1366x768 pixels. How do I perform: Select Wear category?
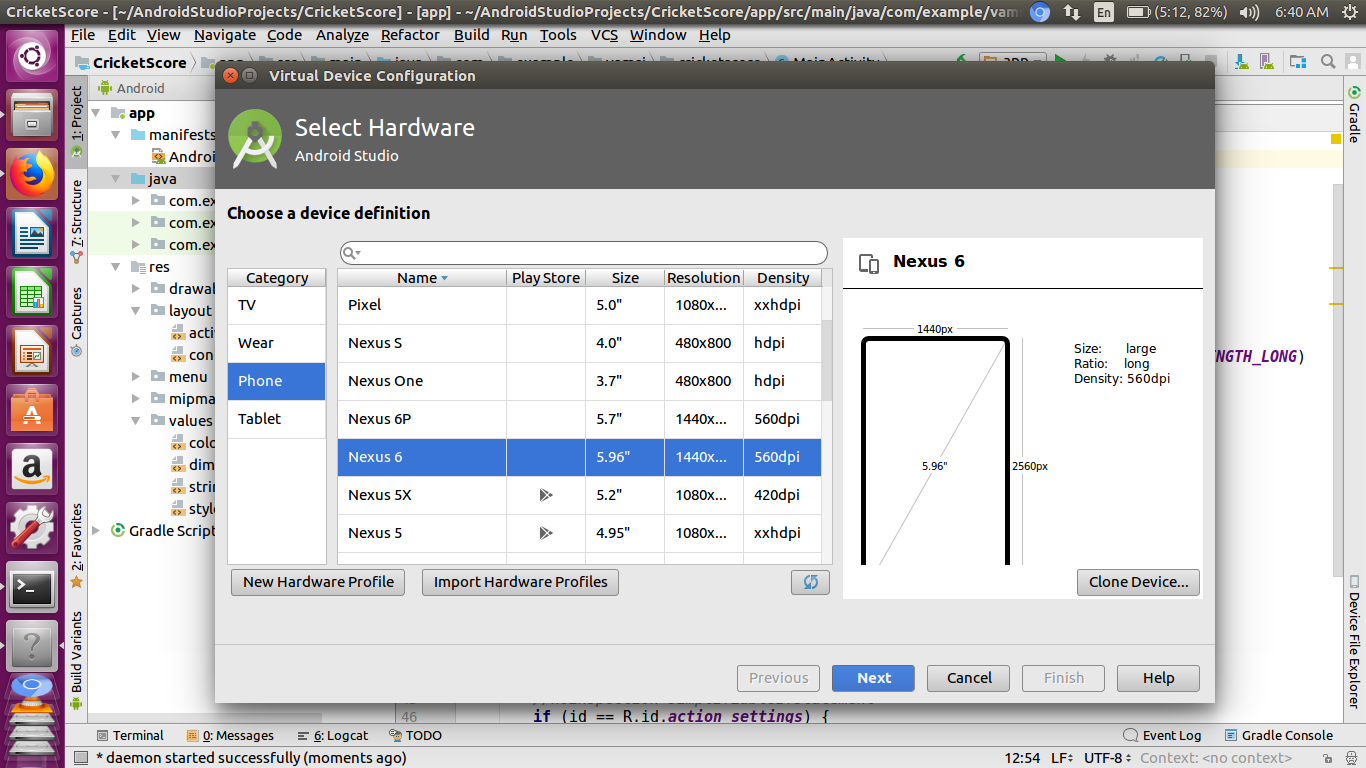(x=277, y=343)
